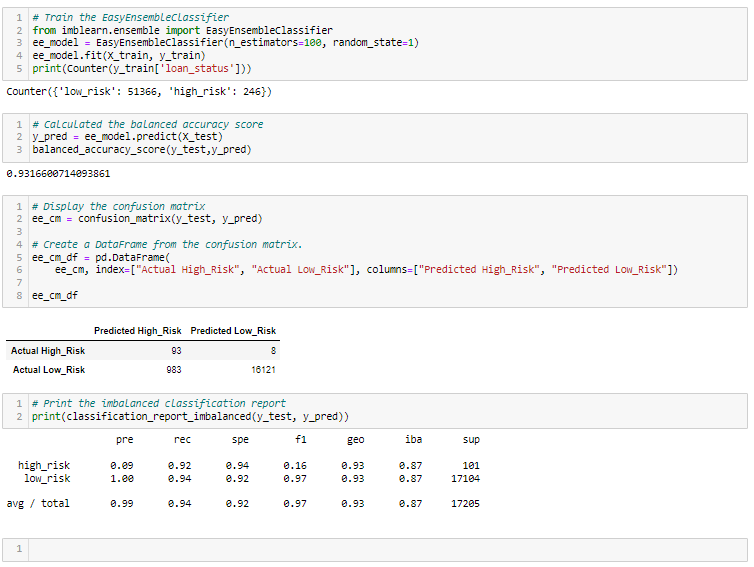Screen dimensions: 754x567
Task: Select the Actual Low_Risk row label
Action: 49,370
